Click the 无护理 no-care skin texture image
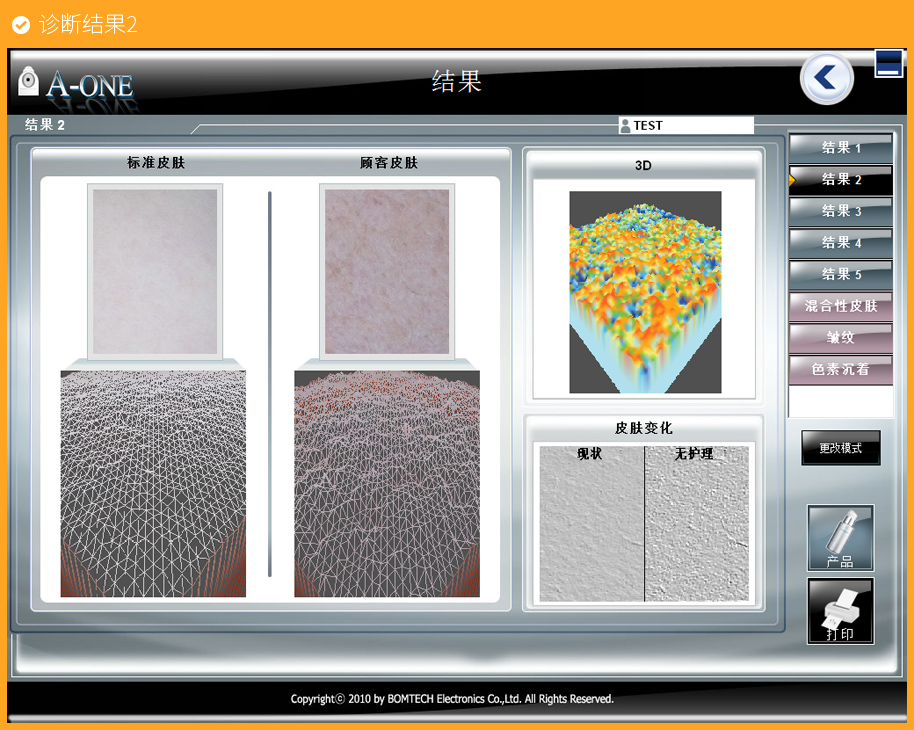The image size is (914, 730). [x=697, y=524]
